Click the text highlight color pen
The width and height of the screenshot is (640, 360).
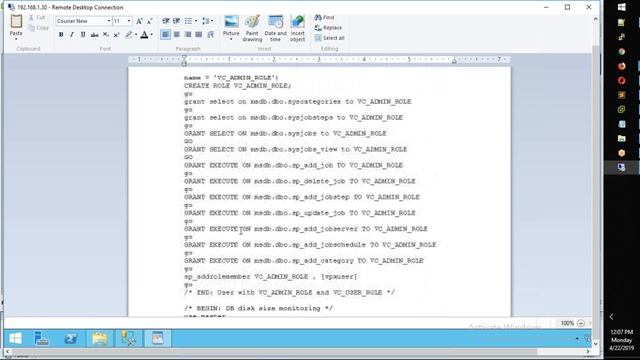point(129,35)
